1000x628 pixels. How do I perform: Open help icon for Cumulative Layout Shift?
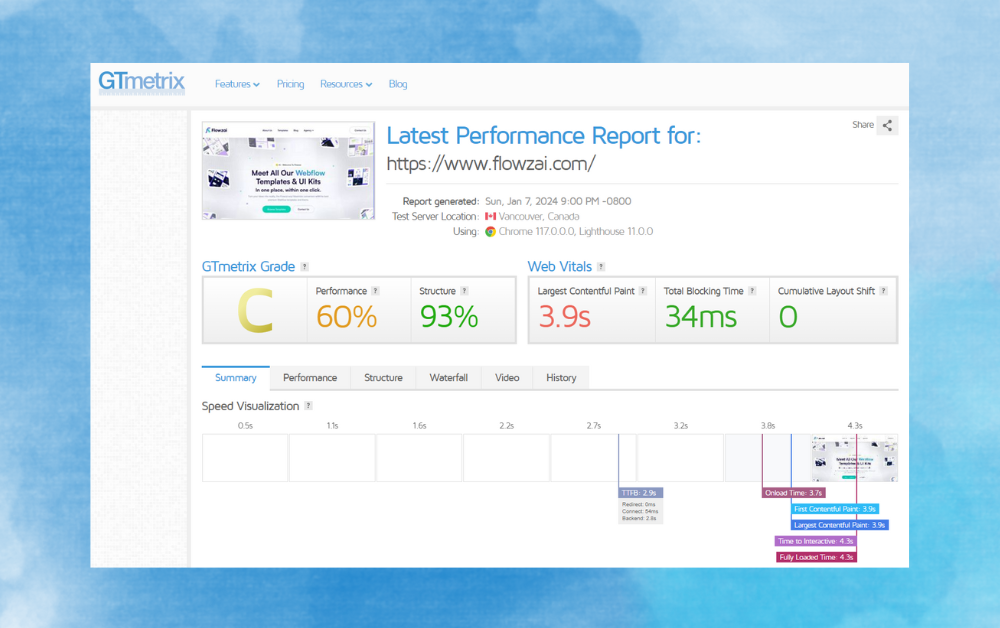[x=883, y=291]
